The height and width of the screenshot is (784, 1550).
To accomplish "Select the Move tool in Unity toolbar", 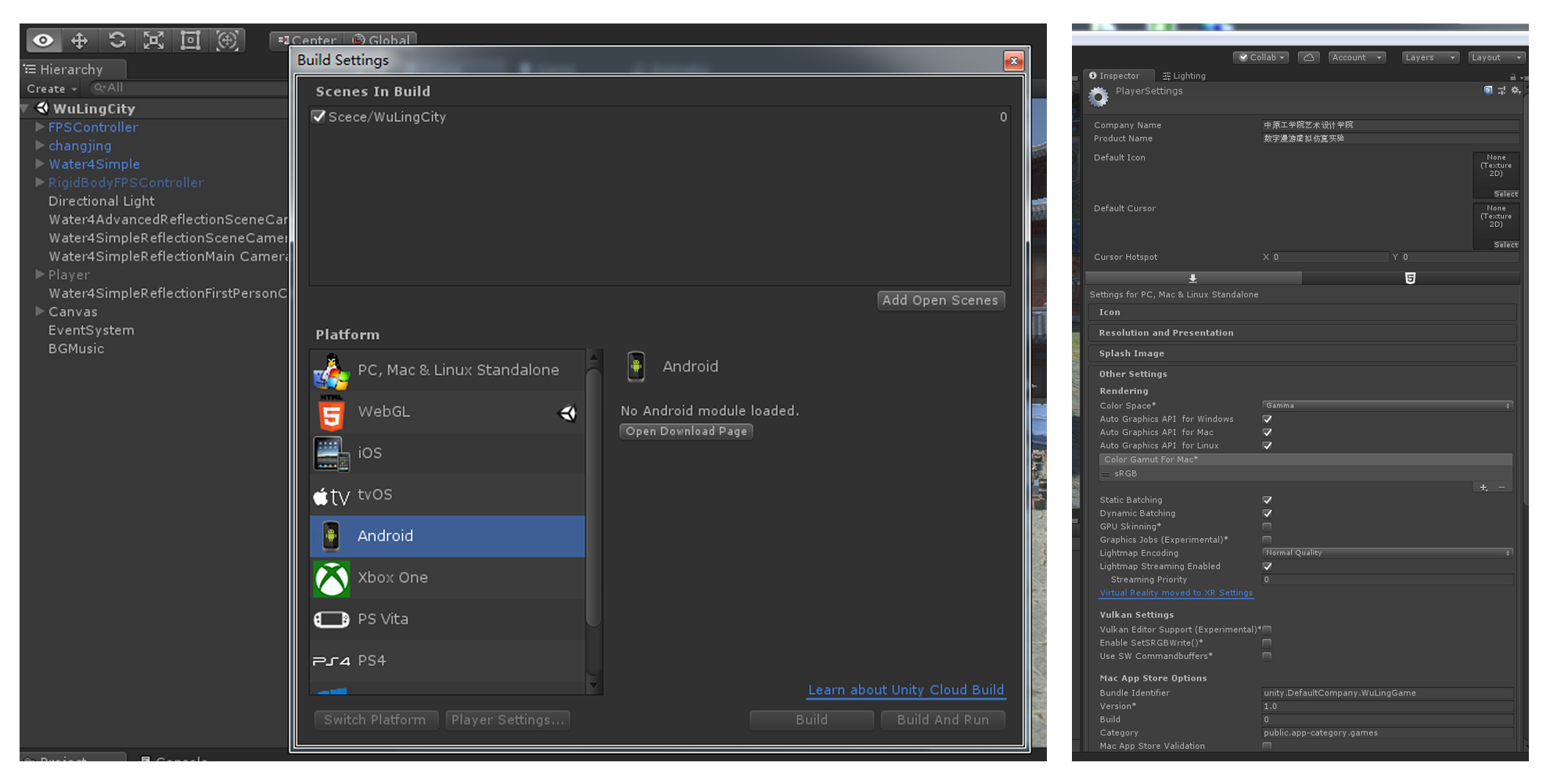I will click(80, 40).
